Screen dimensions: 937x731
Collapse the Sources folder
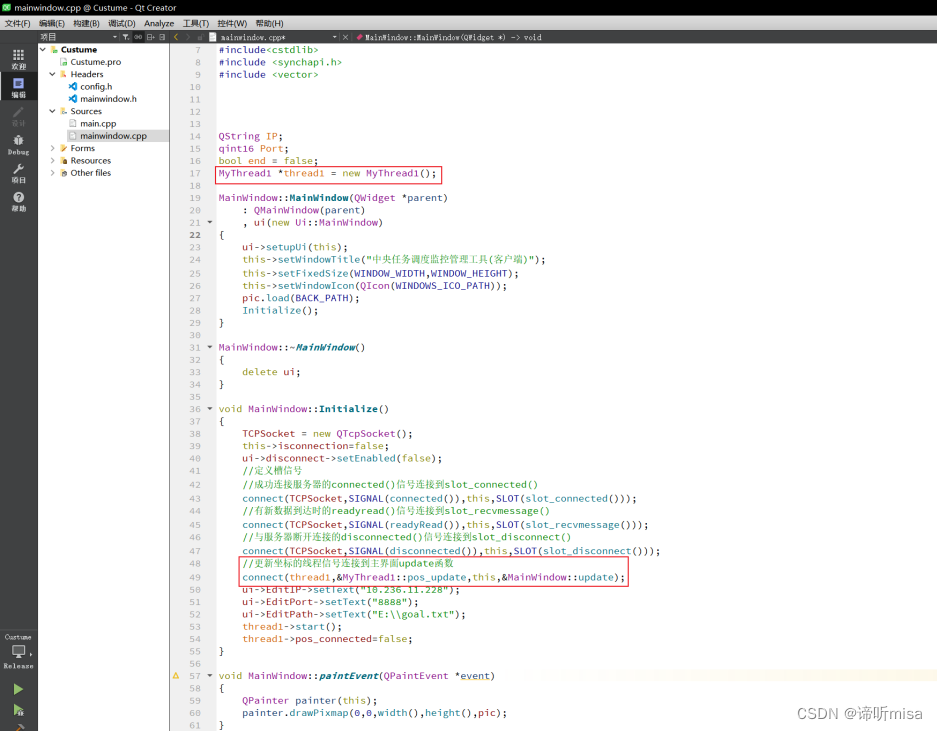pyautogui.click(x=52, y=110)
